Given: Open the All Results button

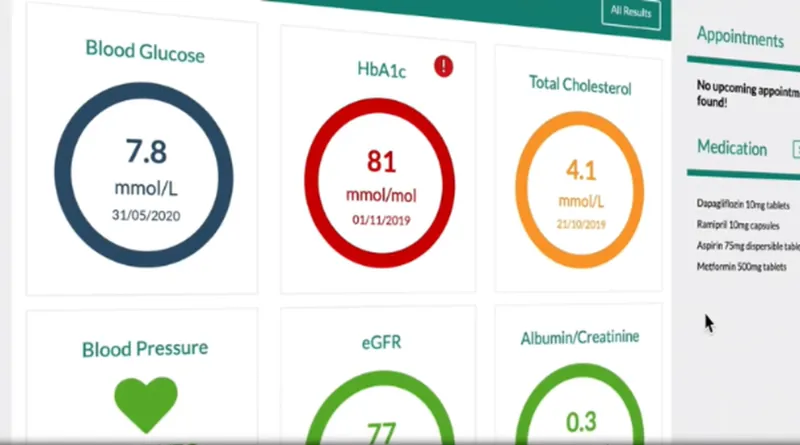Looking at the screenshot, I should click(631, 13).
